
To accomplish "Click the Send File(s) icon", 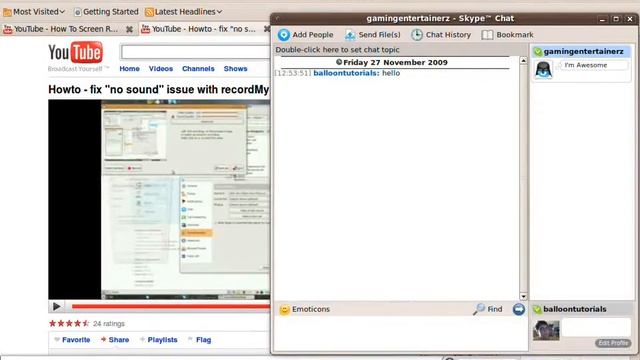I will click(350, 35).
